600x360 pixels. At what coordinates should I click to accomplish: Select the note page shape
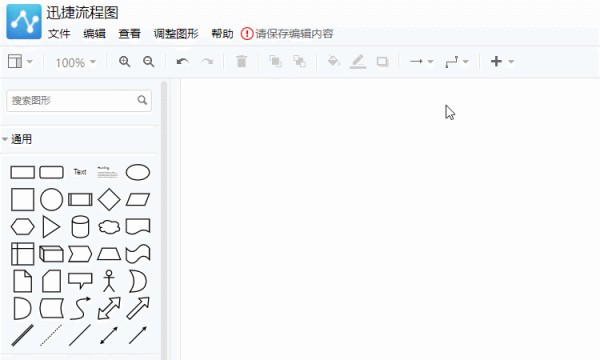[x=23, y=281]
